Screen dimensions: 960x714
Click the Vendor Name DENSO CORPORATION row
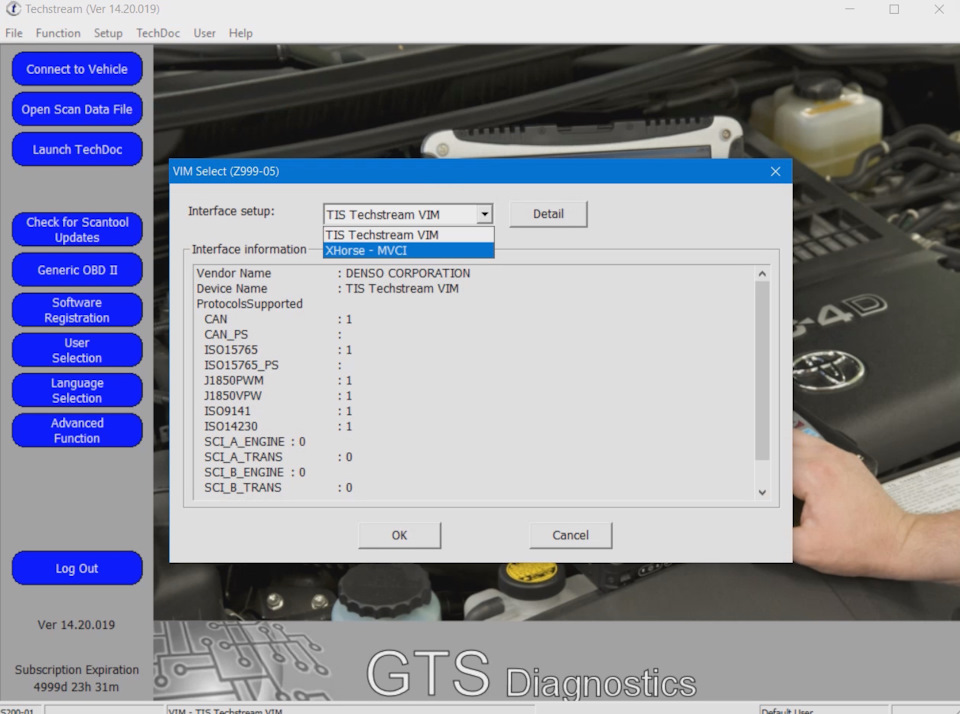coord(334,273)
